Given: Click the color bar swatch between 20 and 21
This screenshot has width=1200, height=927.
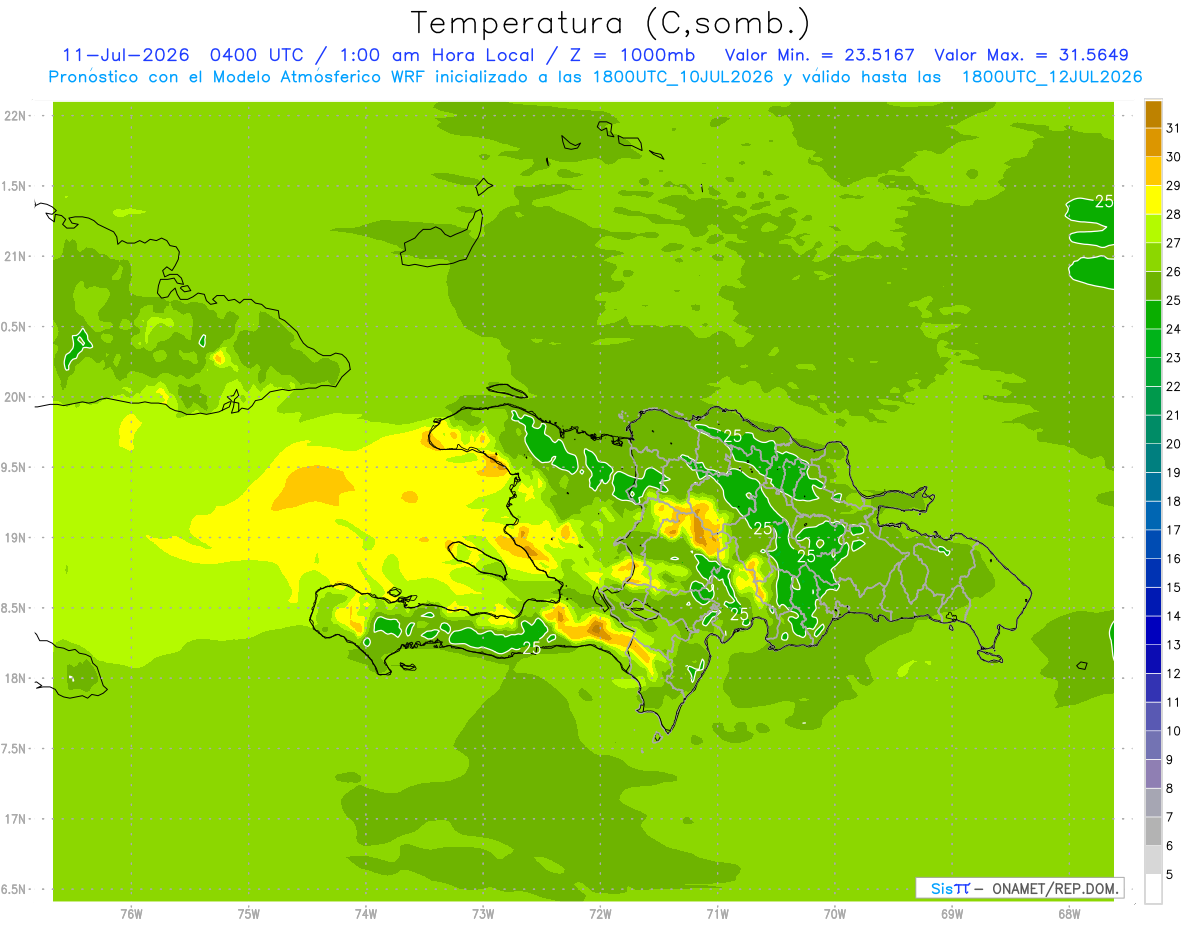Looking at the screenshot, I should click(x=1153, y=429).
